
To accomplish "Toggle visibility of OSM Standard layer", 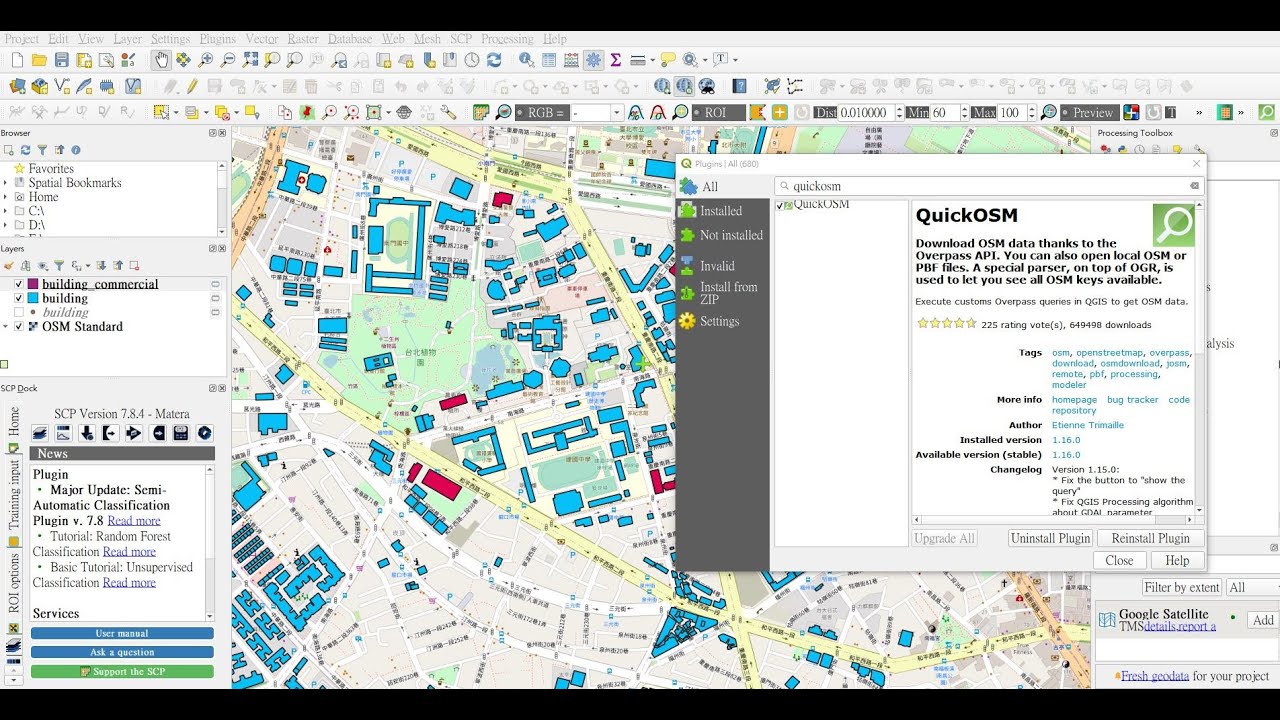I will pyautogui.click(x=19, y=327).
